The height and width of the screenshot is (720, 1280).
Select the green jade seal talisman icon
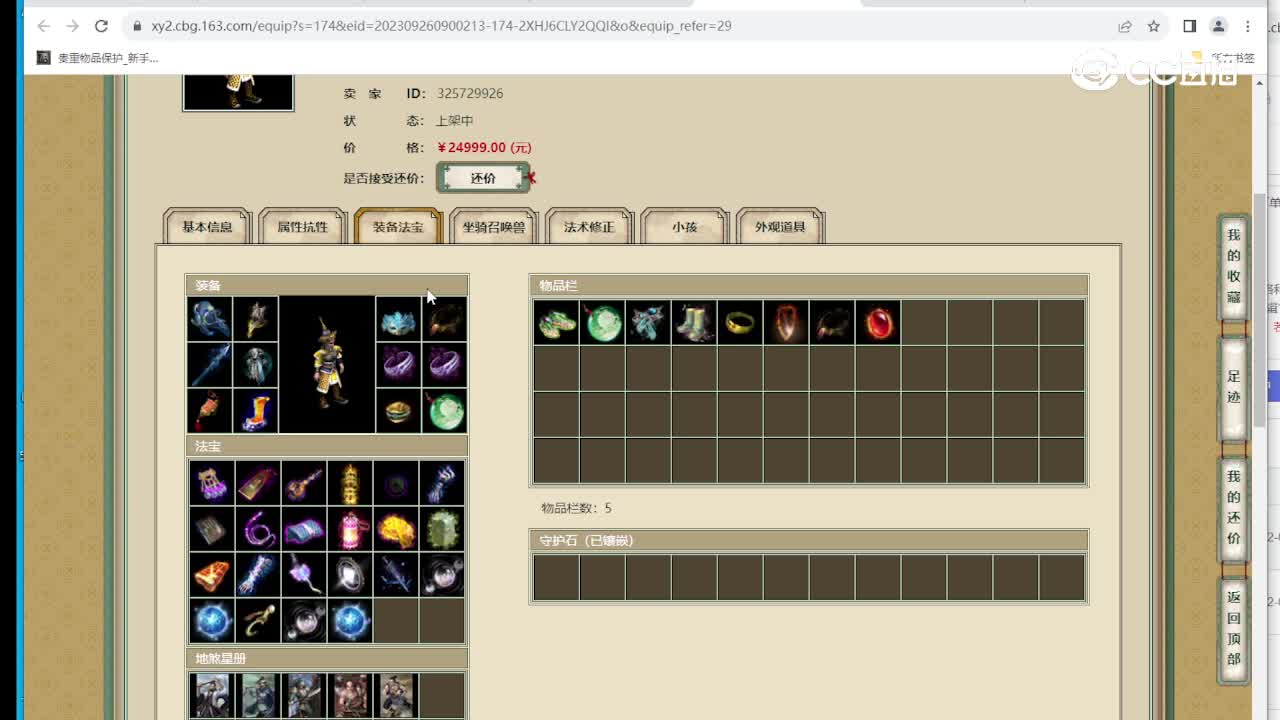point(442,529)
